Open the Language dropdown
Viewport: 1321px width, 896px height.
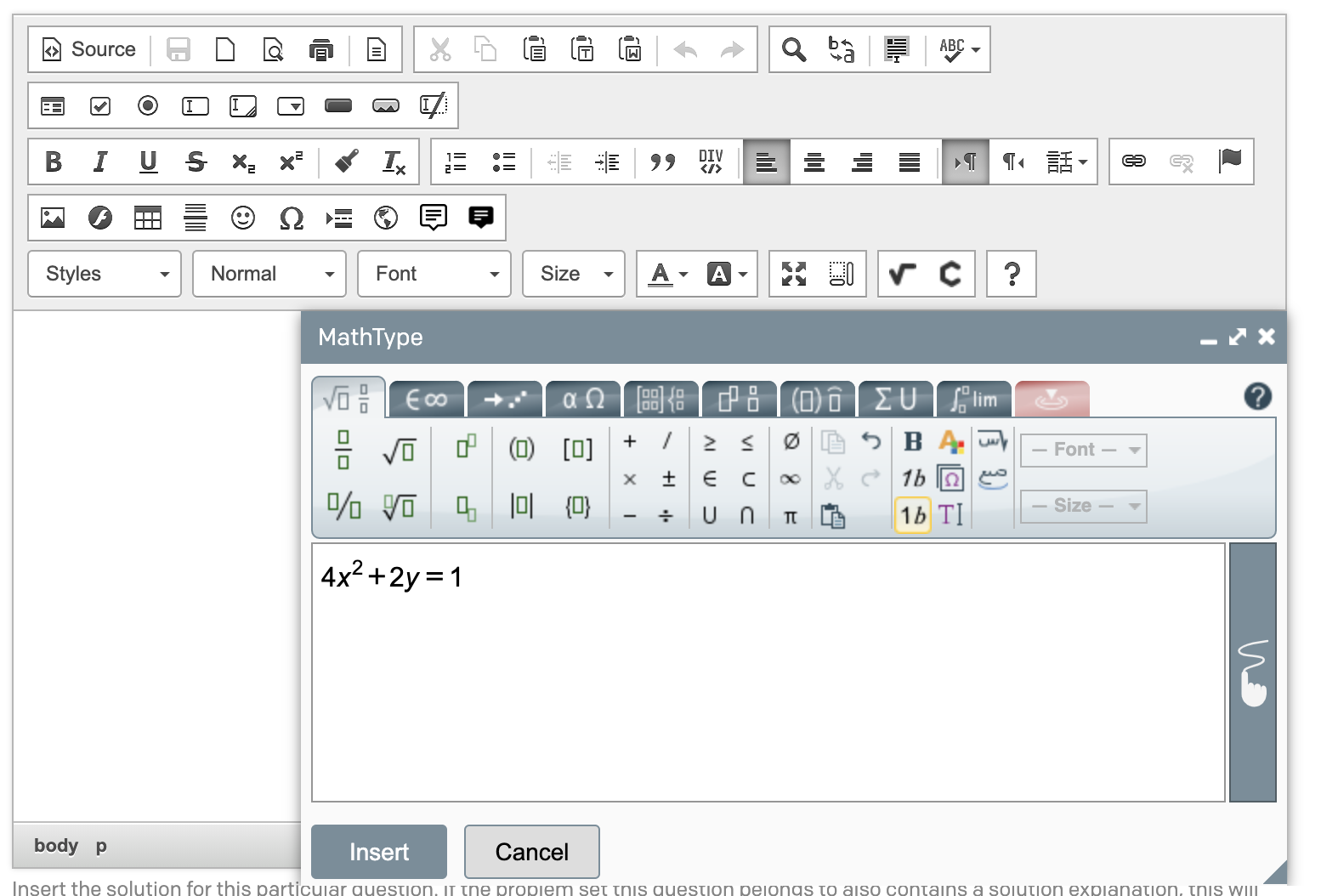click(x=1066, y=162)
